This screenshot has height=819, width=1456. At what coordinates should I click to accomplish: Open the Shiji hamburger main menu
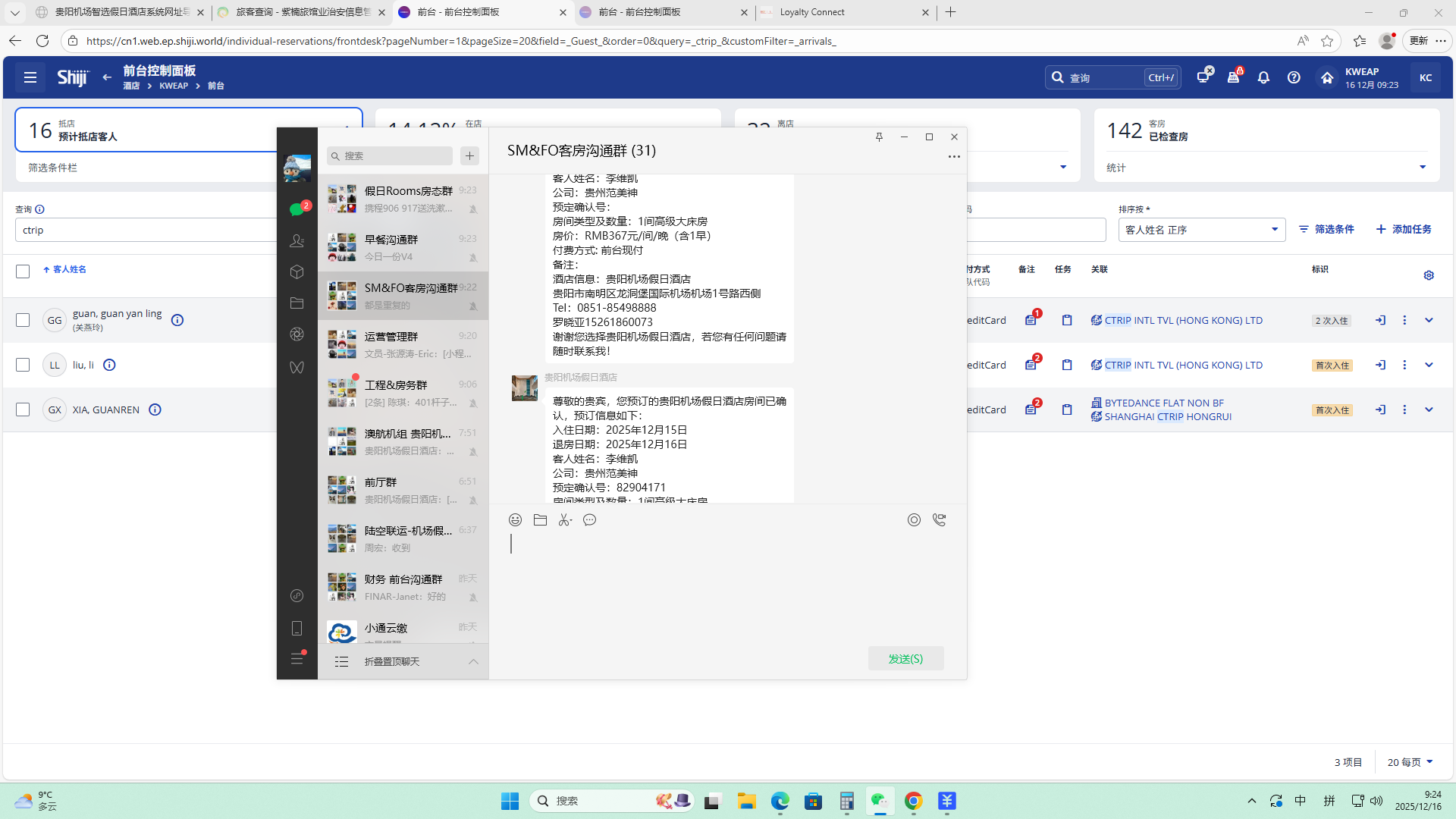point(30,77)
